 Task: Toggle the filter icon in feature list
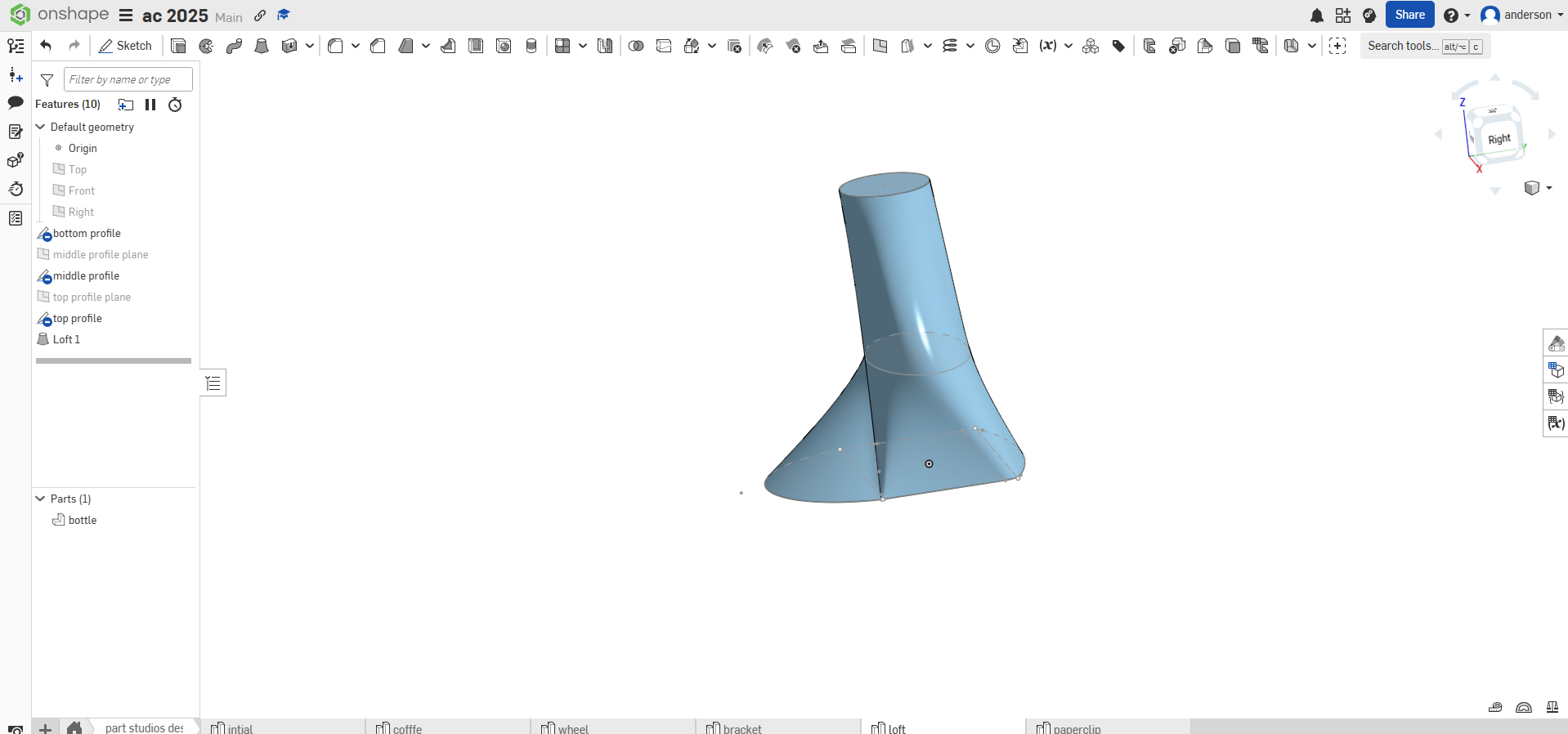pos(47,80)
